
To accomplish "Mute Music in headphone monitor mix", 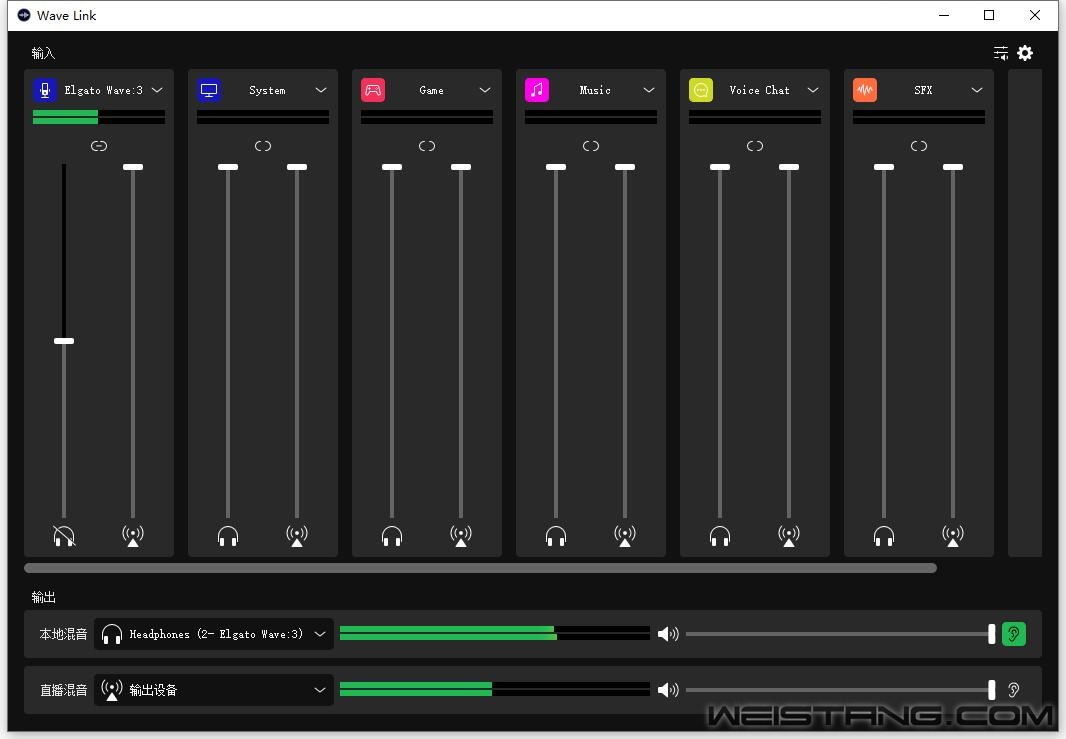I will tap(556, 536).
